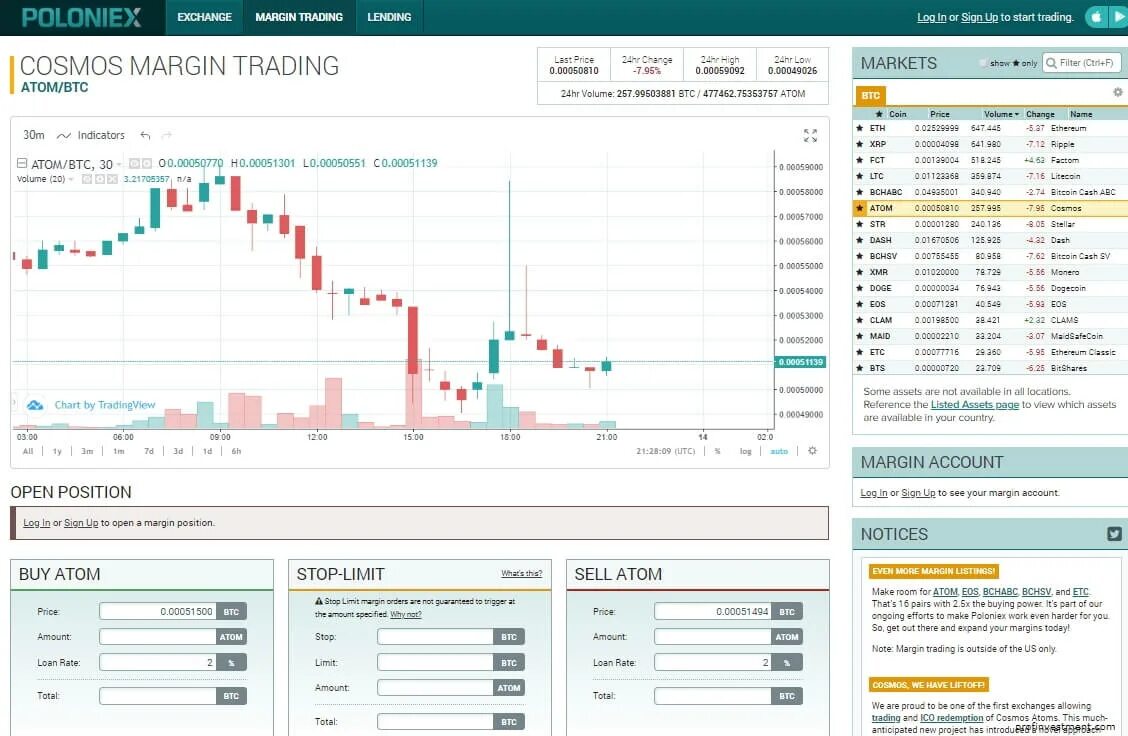Screen dimensions: 1128x736
Task: Click the filter magnifier icon in Markets
Action: [1051, 63]
